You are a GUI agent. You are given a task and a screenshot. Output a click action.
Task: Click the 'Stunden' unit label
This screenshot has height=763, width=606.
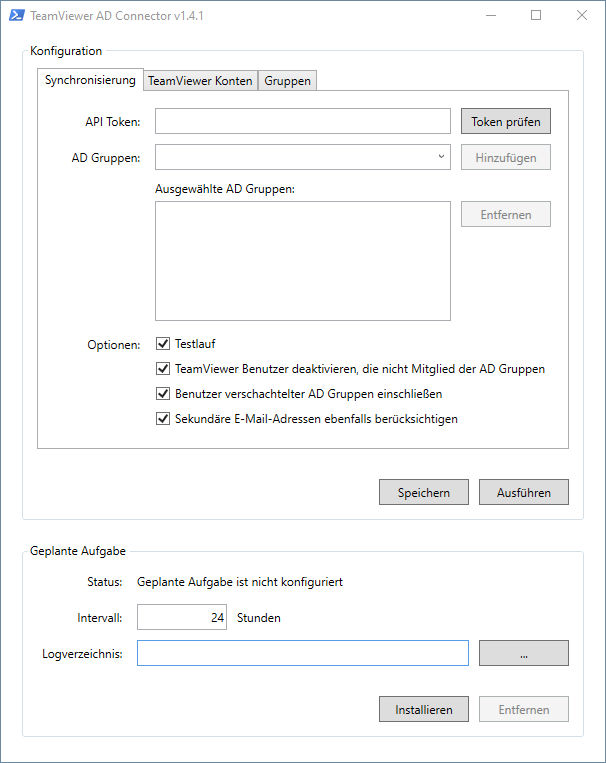click(x=258, y=618)
